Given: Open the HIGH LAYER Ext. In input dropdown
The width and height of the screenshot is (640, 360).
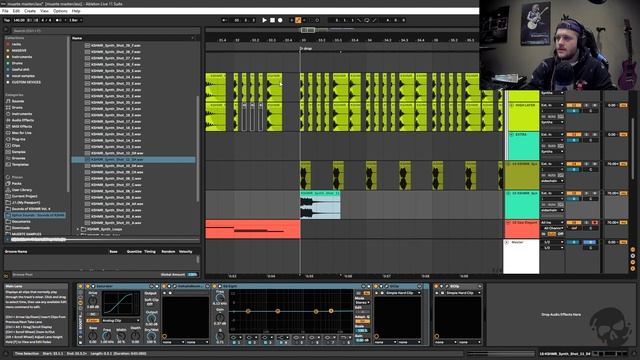Looking at the screenshot, I should pyautogui.click(x=552, y=105).
